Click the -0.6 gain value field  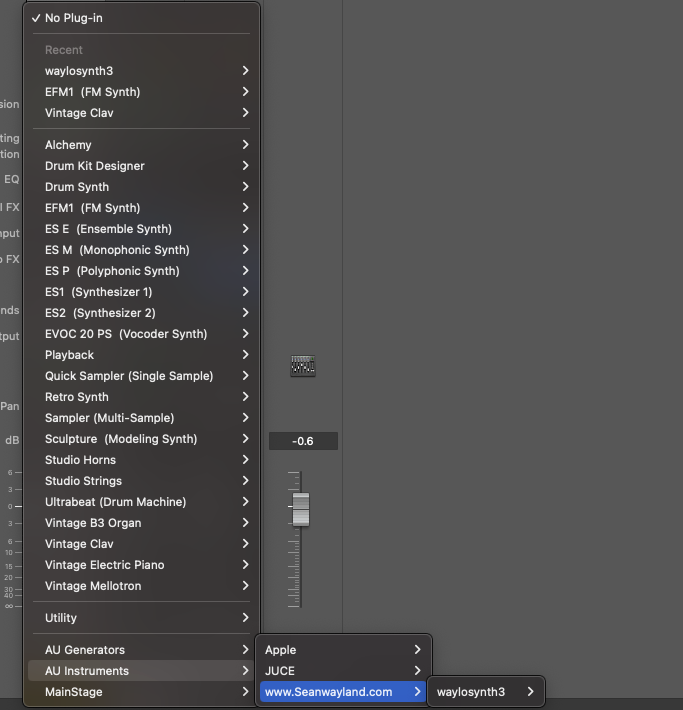[x=303, y=441]
